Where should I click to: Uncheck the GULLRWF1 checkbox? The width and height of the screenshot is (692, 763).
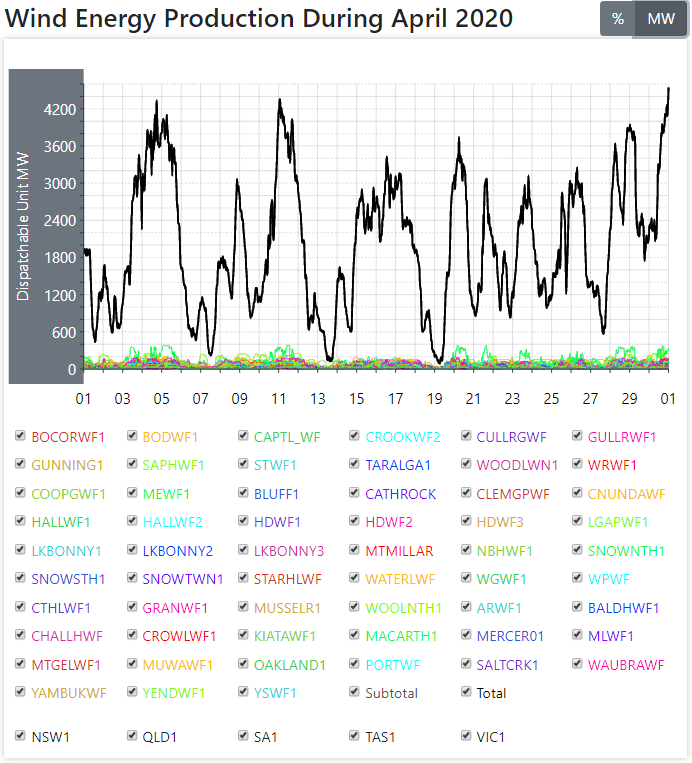[579, 436]
